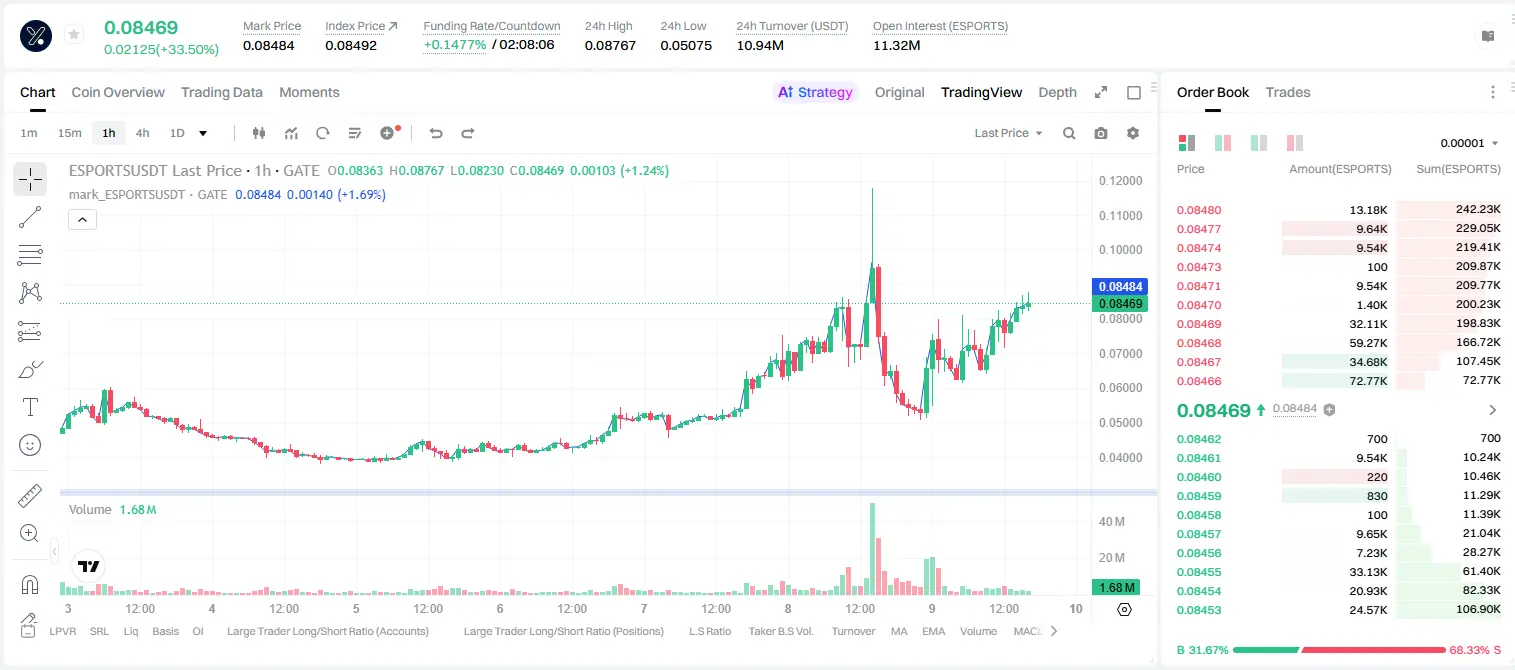Collapse the indicator legend chevron
This screenshot has width=1515, height=670.
pyautogui.click(x=82, y=219)
